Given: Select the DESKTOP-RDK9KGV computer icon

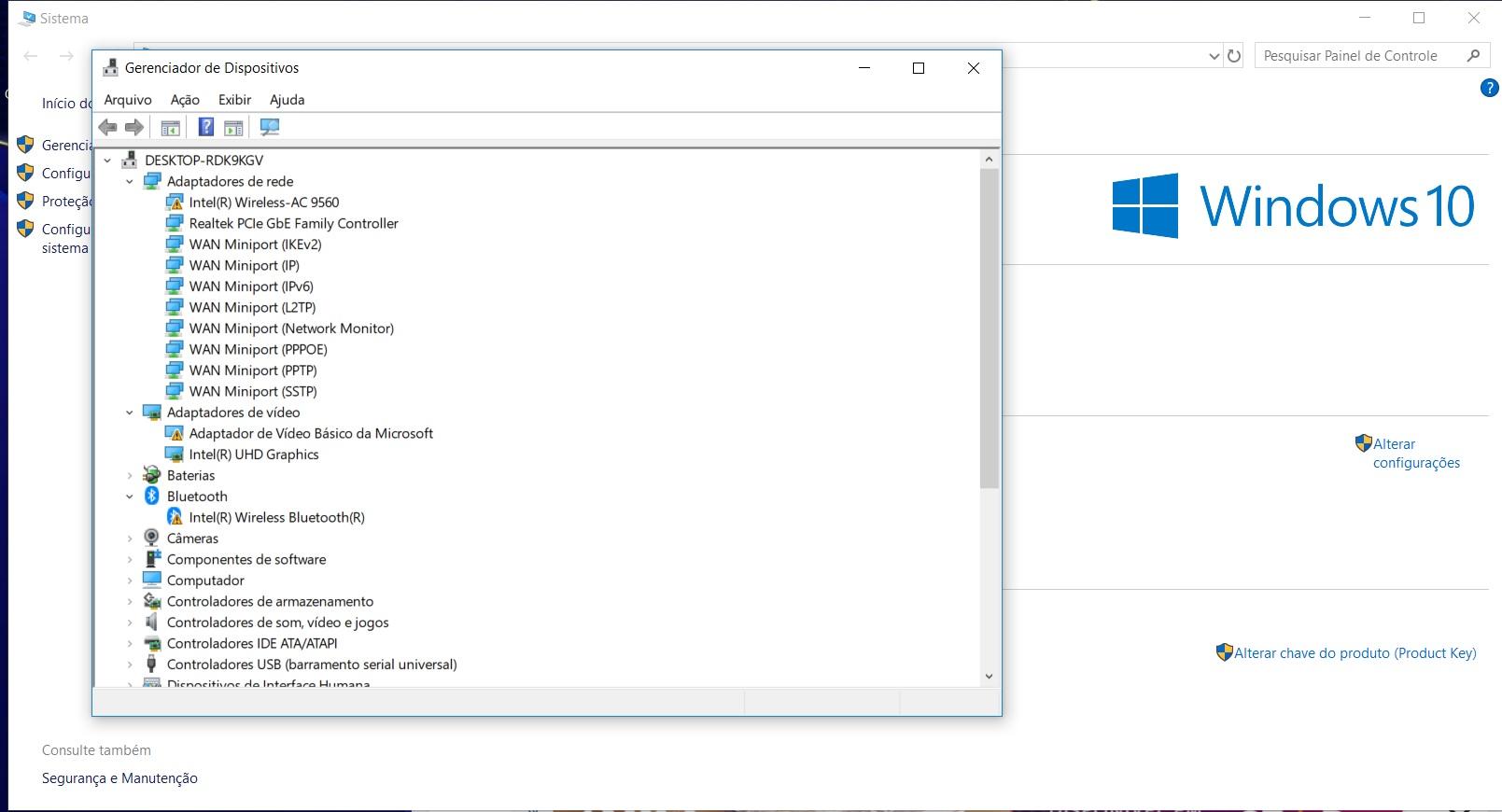Looking at the screenshot, I should [130, 160].
